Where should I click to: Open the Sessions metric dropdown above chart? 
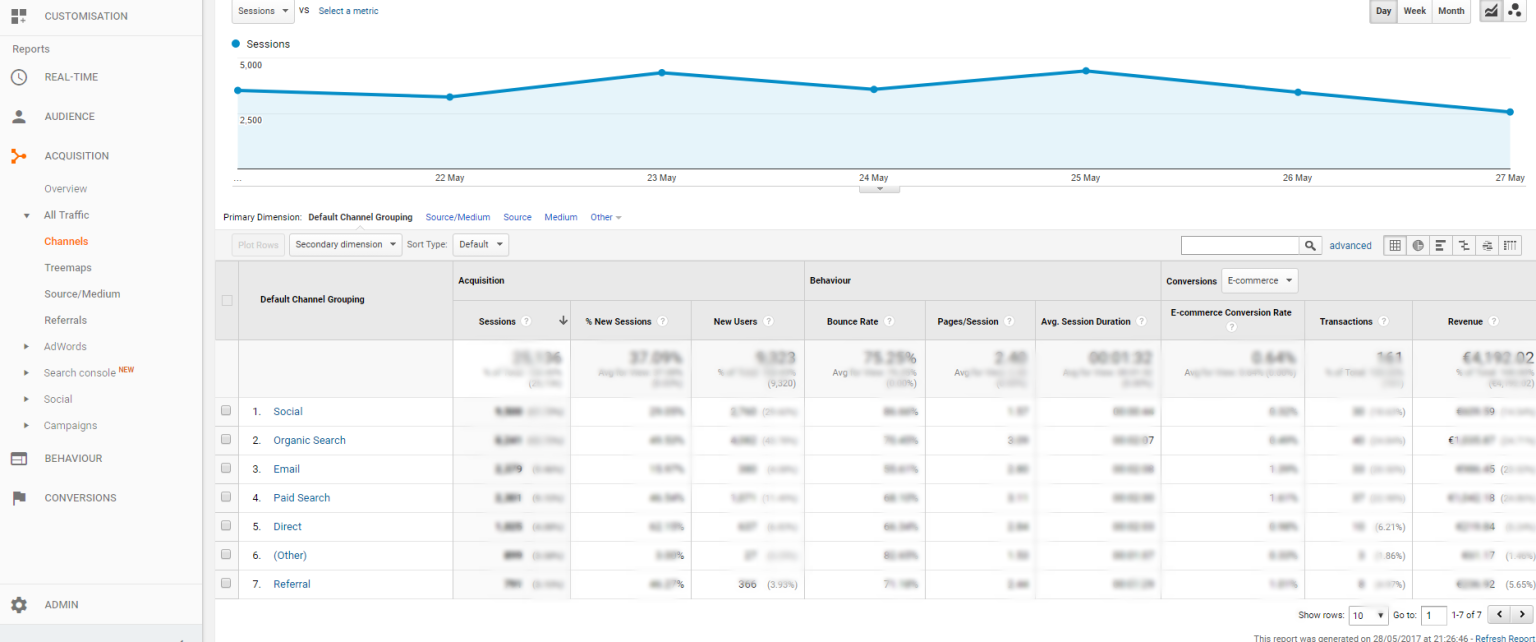click(263, 11)
